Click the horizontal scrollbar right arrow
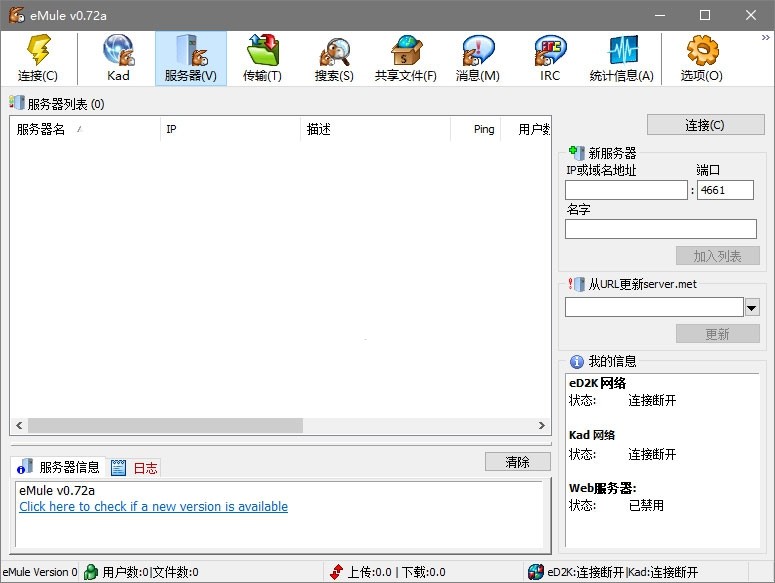Screen dimensions: 775x583 [x=542, y=425]
